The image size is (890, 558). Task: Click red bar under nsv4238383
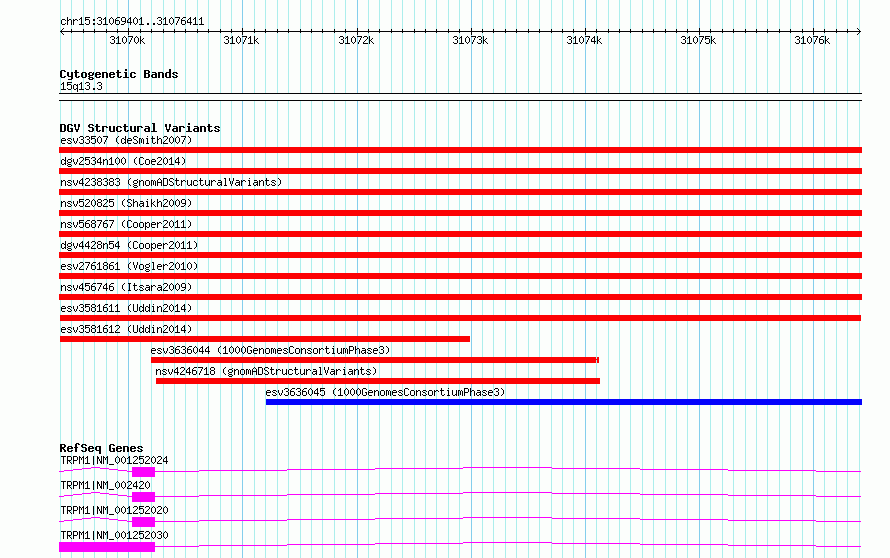460,192
